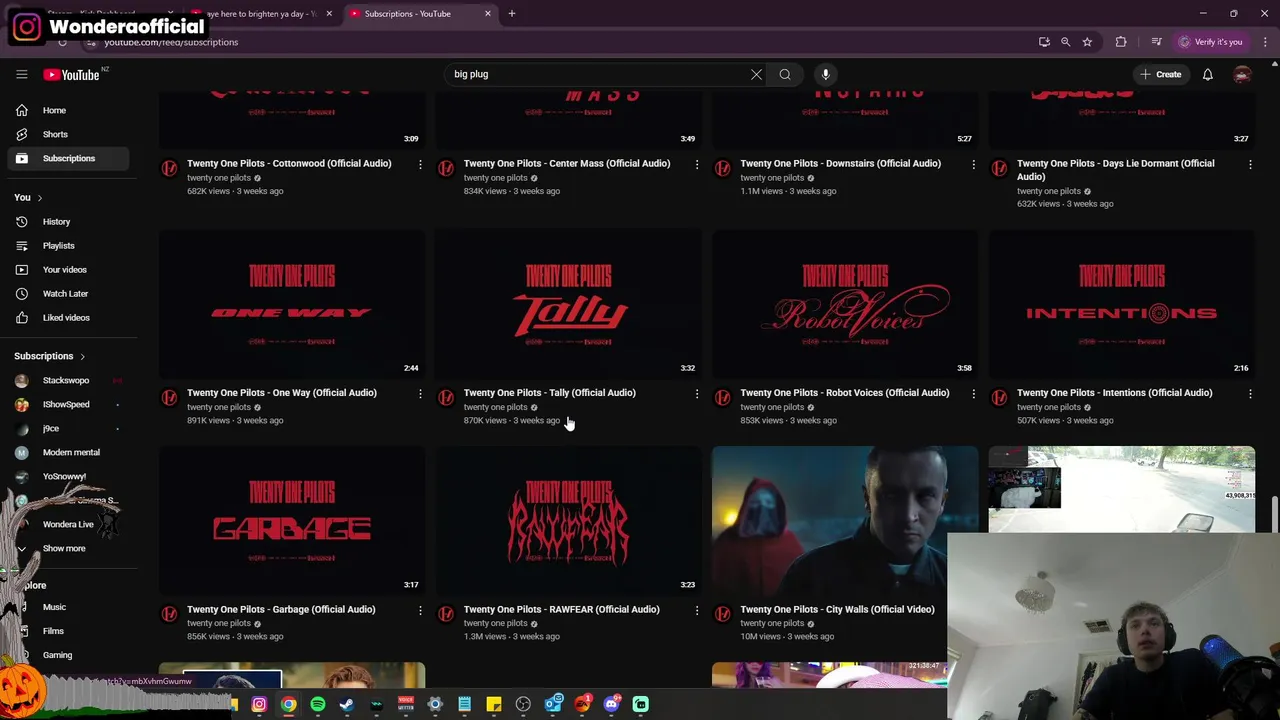Select Subscriptions in sidebar
Image resolution: width=1280 pixels, height=720 pixels.
(68, 158)
